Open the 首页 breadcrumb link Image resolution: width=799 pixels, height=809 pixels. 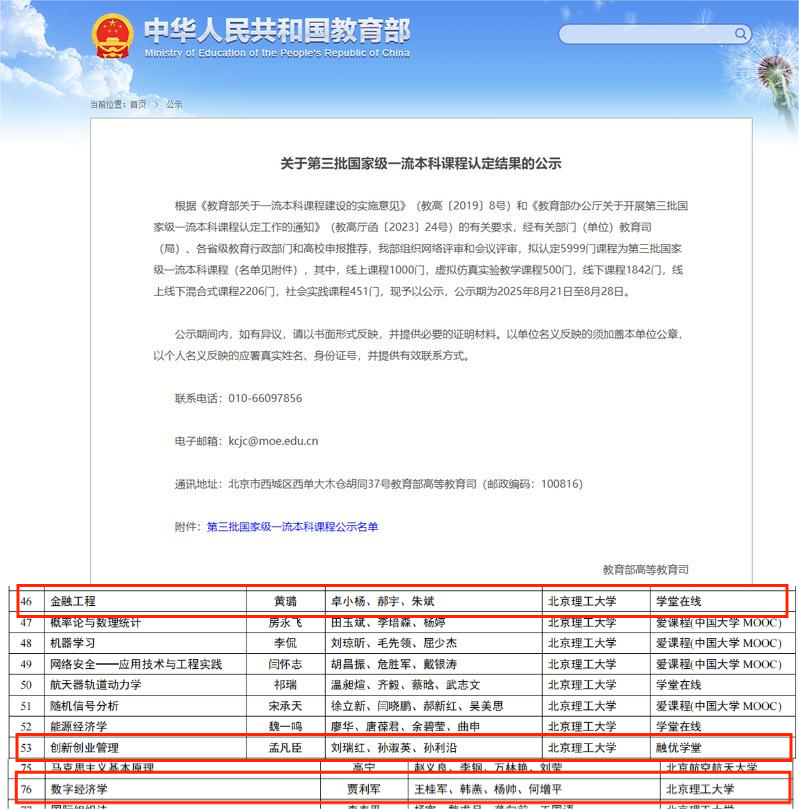[x=138, y=104]
